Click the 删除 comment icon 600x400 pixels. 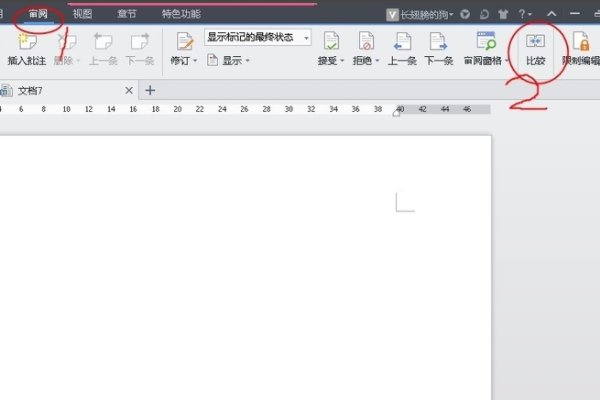[x=67, y=42]
